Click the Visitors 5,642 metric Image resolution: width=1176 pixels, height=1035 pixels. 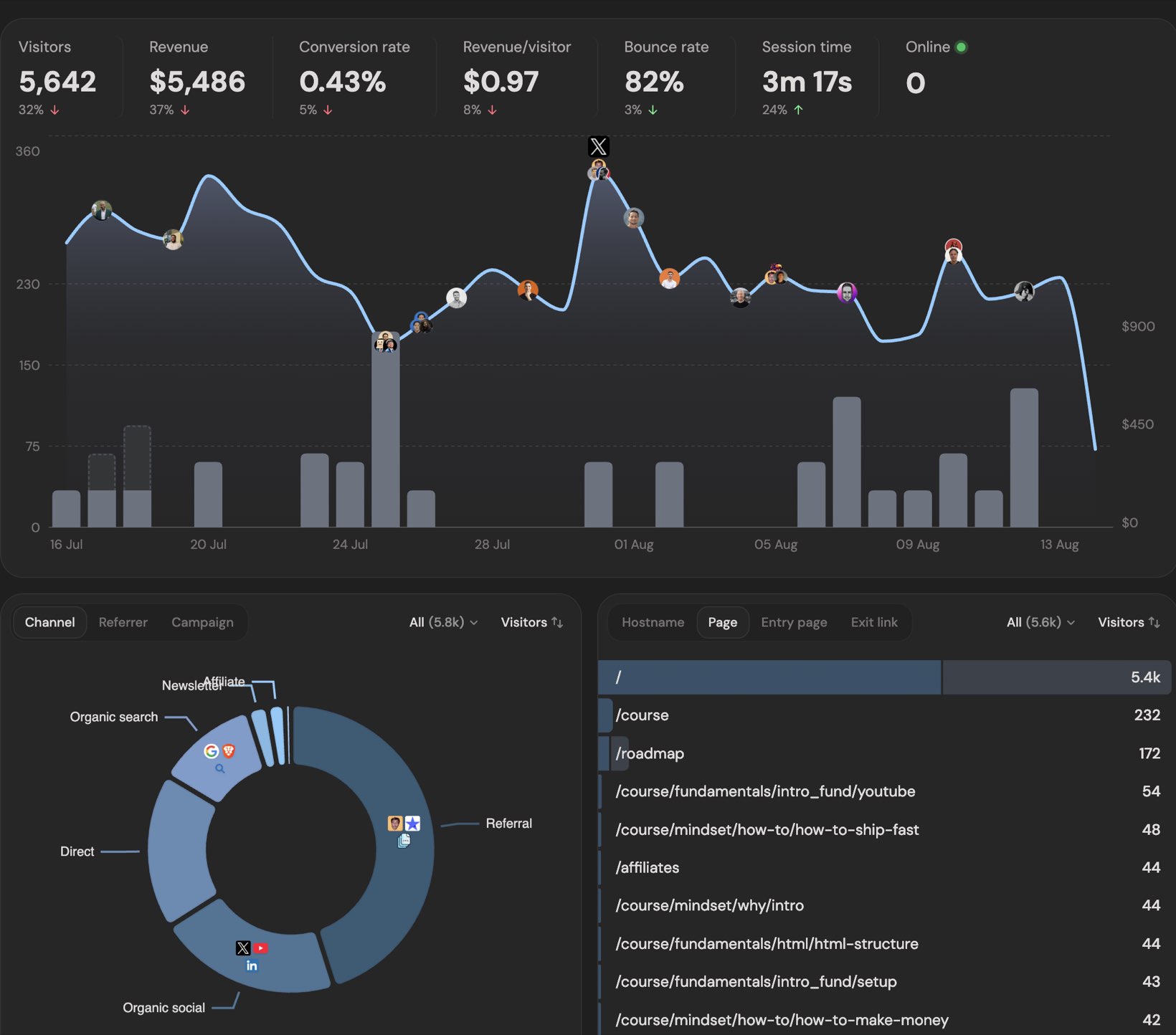[57, 78]
